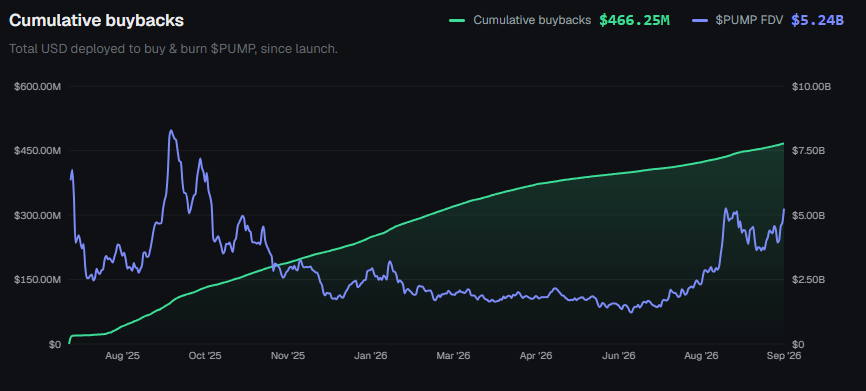Screen dimensions: 866x391
Task: Click the $300.00M left axis label
Action: click(38, 215)
